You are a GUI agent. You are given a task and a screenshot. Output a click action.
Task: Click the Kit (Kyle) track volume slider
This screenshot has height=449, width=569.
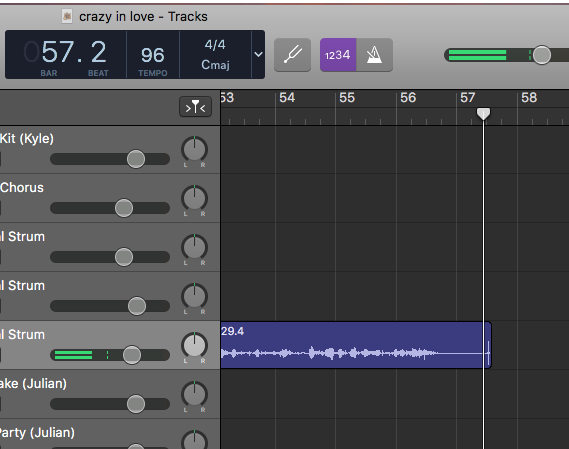(110, 159)
